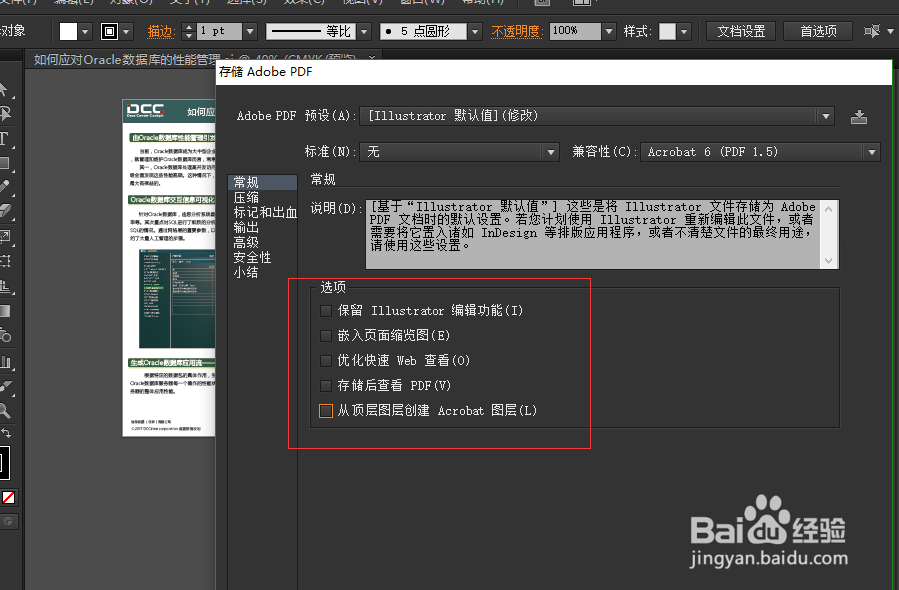
Task: Open the 不透明度 transparency panel link
Action: point(517,32)
